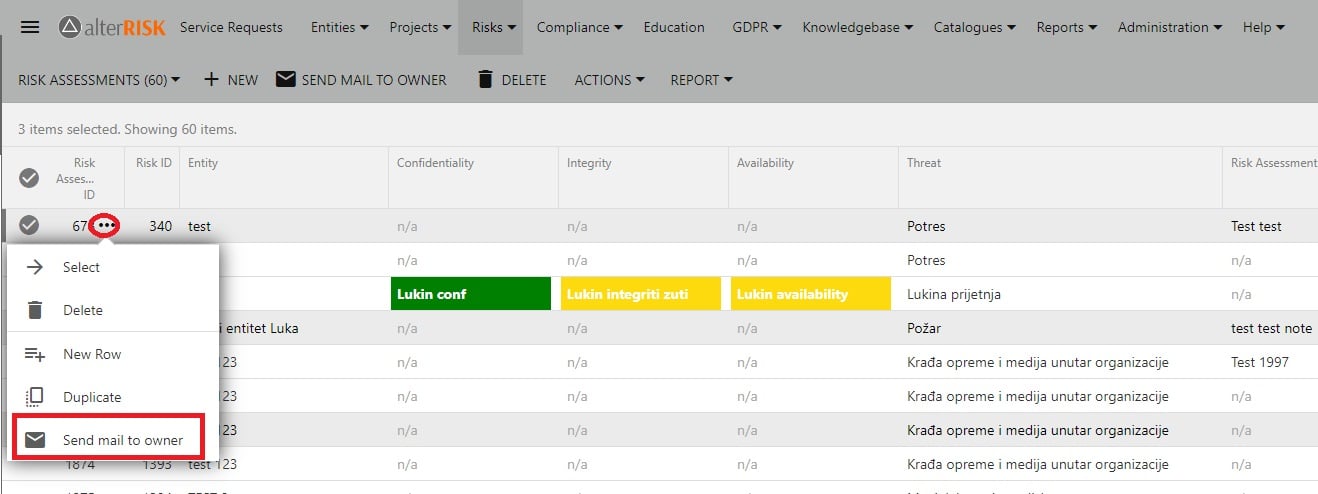Uncheck the row 340 selection checkbox
1318x494 pixels.
coord(29,226)
